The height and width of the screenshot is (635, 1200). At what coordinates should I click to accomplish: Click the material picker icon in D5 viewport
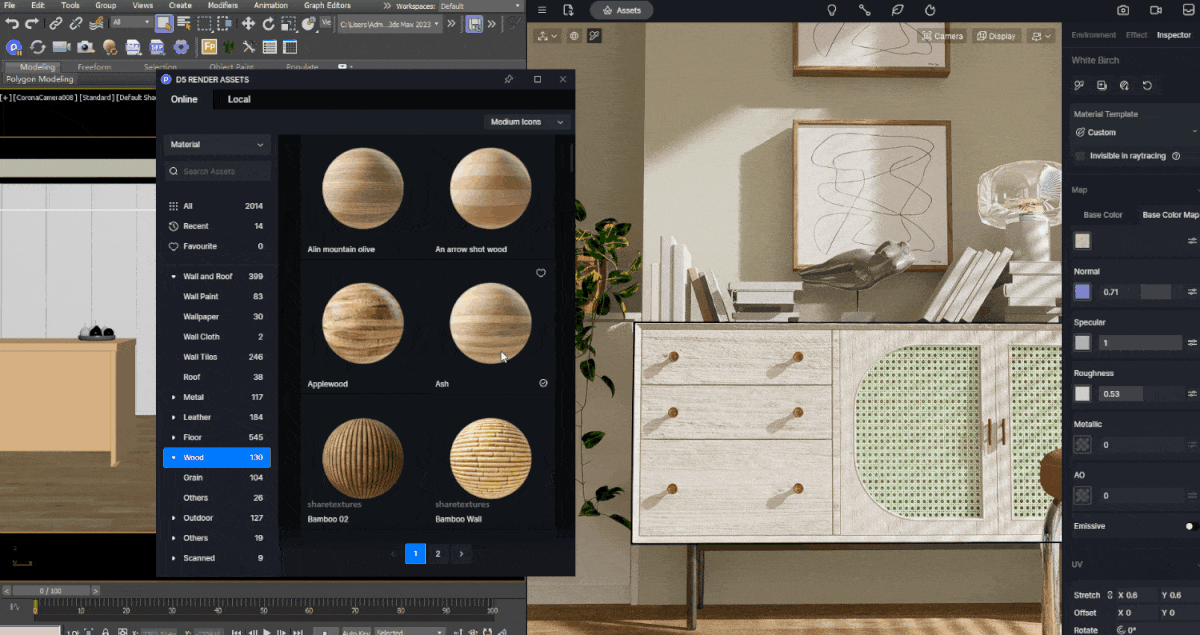point(594,36)
